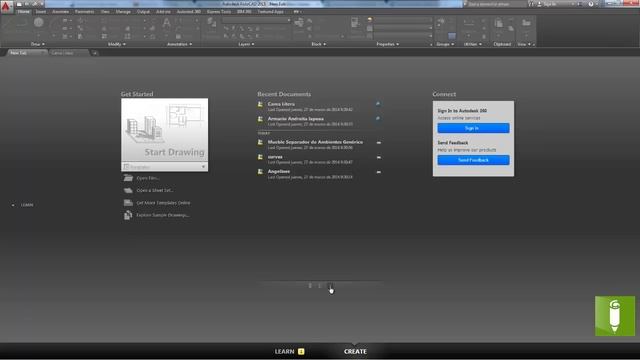Image resolution: width=640 pixels, height=360 pixels.
Task: Click Explore Sample Drawings link
Action: point(162,215)
